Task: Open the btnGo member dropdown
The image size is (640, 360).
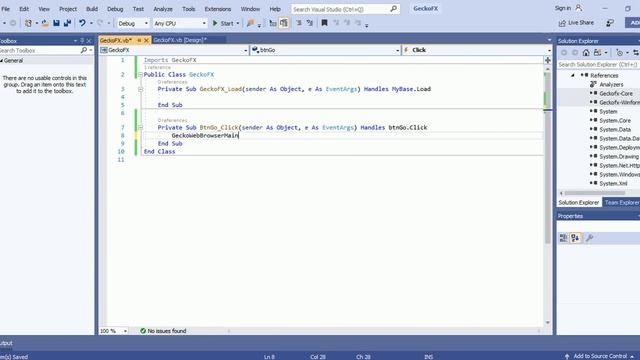Action: click(325, 50)
